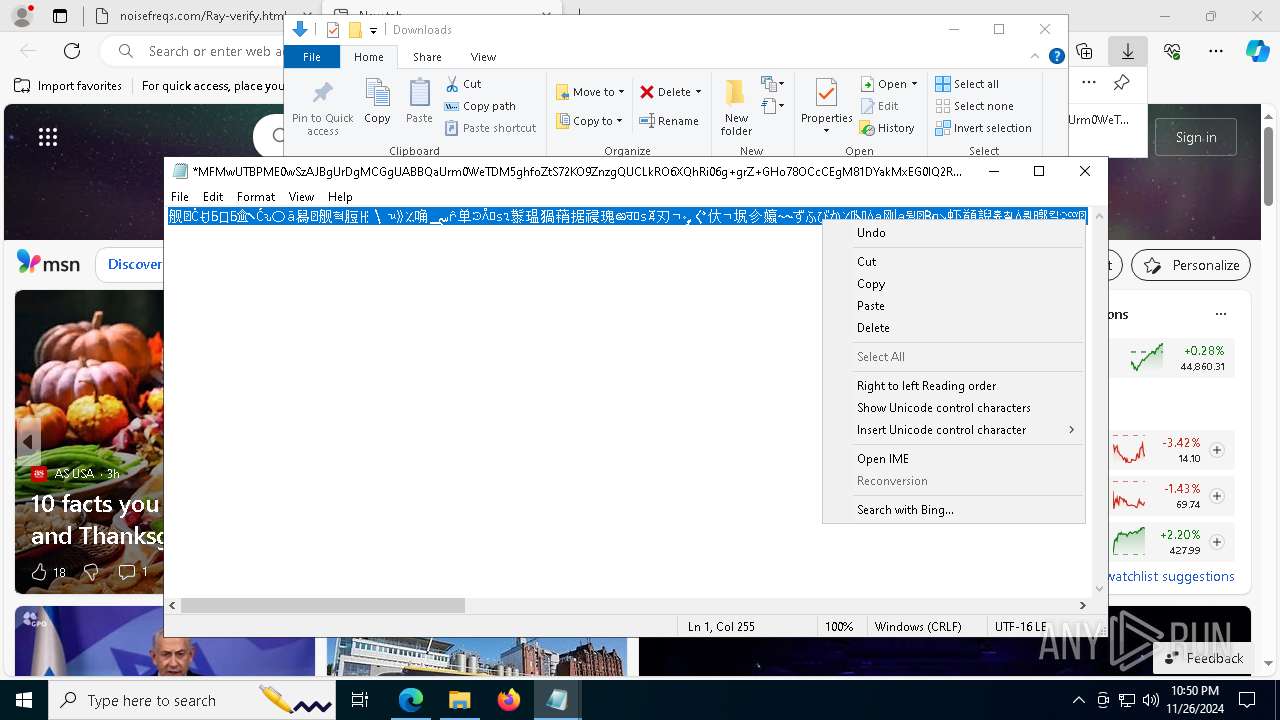Choose Copy from the context menu

(x=953, y=284)
